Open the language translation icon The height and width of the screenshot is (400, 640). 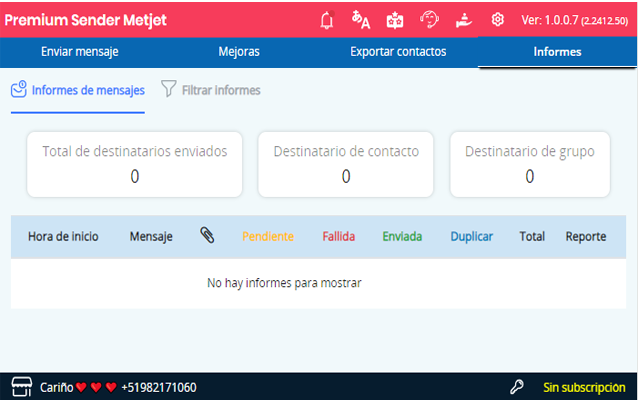pyautogui.click(x=361, y=20)
